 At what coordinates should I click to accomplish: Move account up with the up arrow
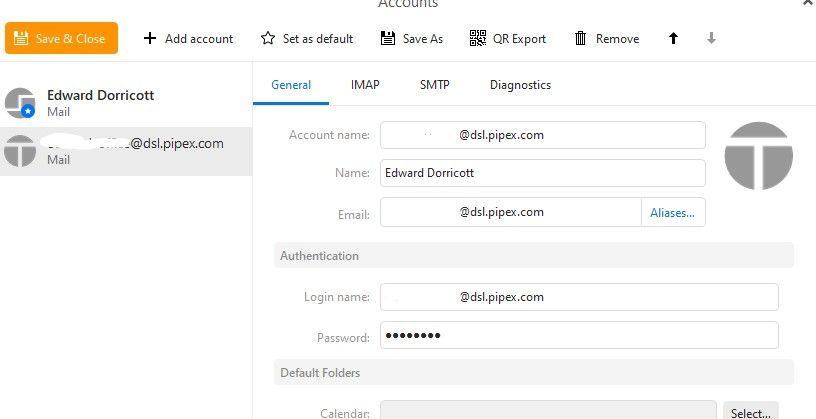click(x=673, y=39)
